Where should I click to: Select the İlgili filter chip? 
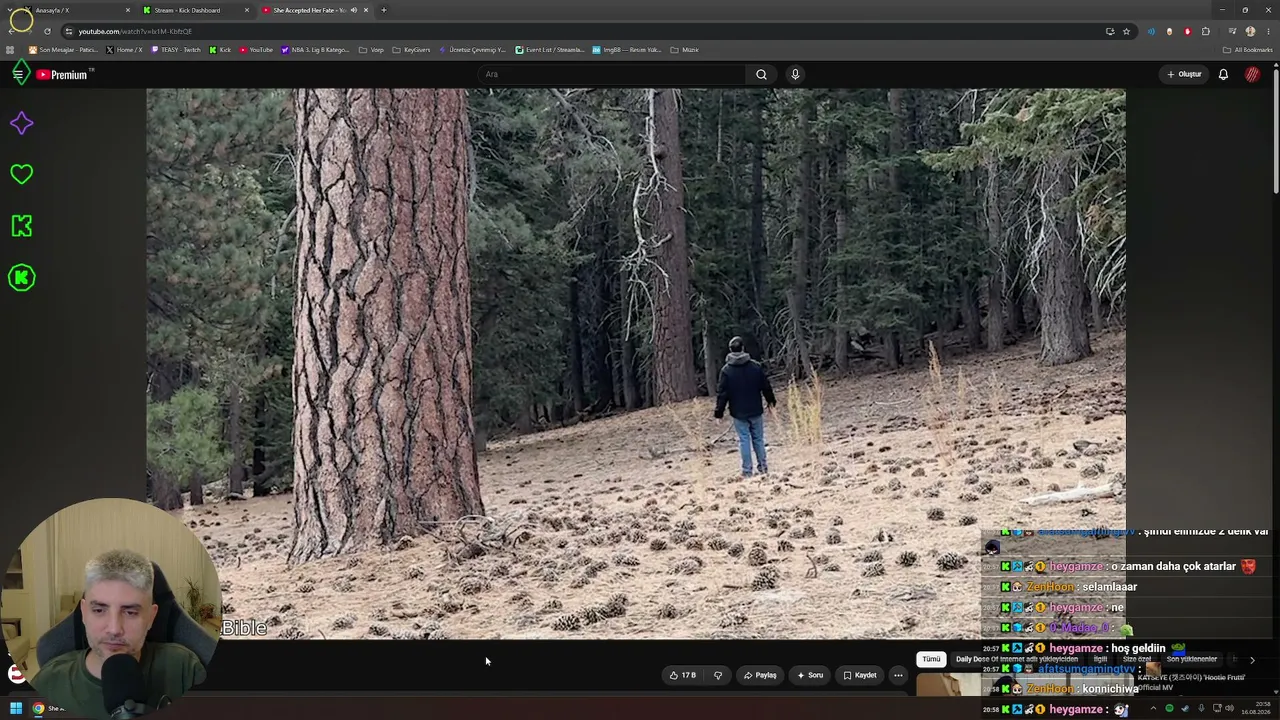[1100, 660]
